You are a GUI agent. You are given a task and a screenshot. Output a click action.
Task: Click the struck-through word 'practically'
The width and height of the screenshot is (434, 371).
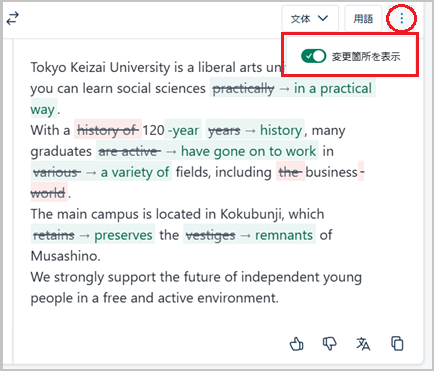pyautogui.click(x=244, y=89)
